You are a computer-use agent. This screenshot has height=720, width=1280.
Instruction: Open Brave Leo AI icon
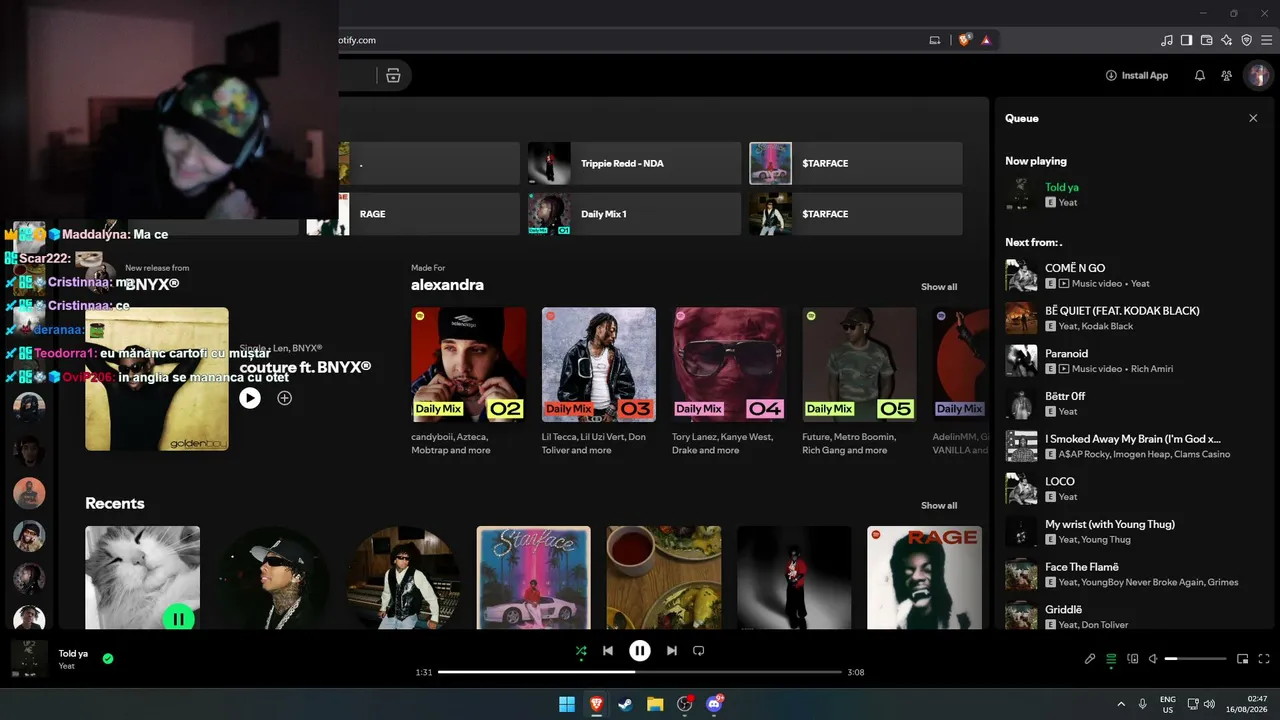(1227, 40)
